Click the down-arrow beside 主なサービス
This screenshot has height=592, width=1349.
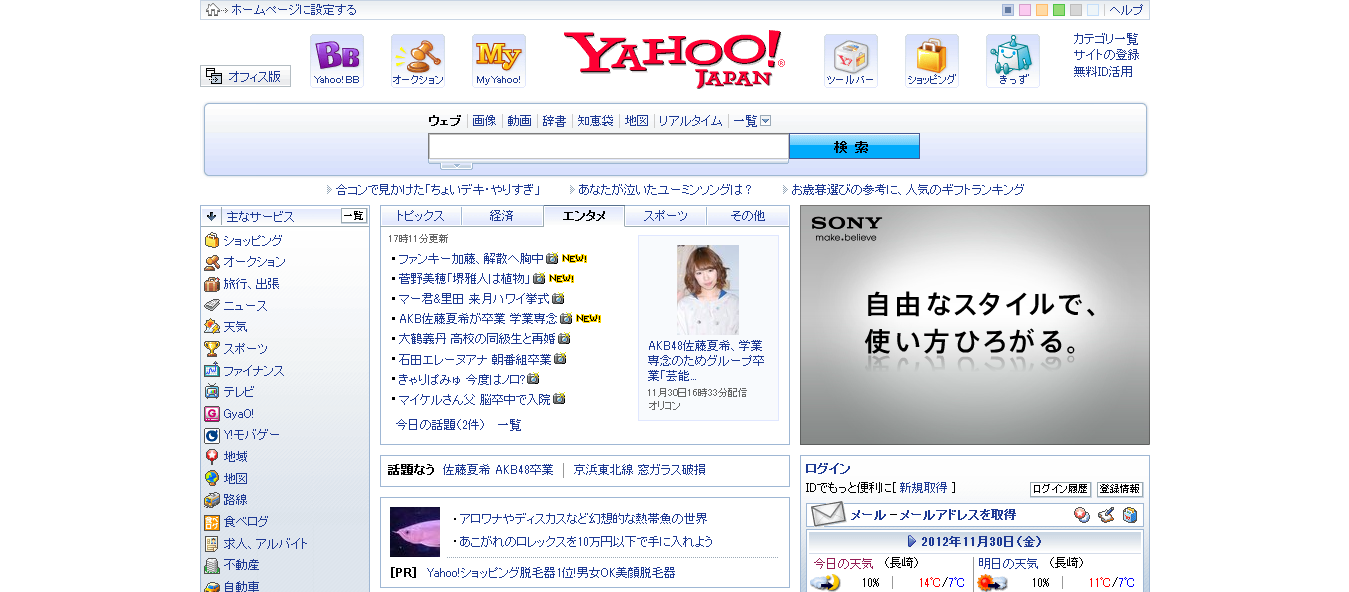212,216
